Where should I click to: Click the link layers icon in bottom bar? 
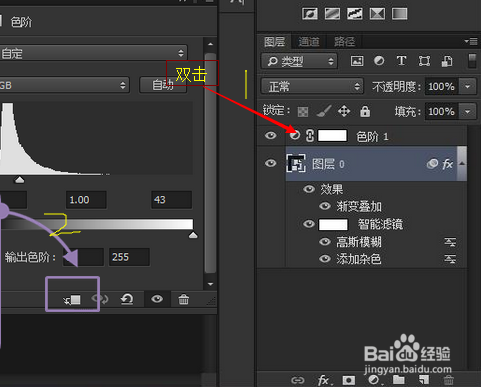click(297, 380)
